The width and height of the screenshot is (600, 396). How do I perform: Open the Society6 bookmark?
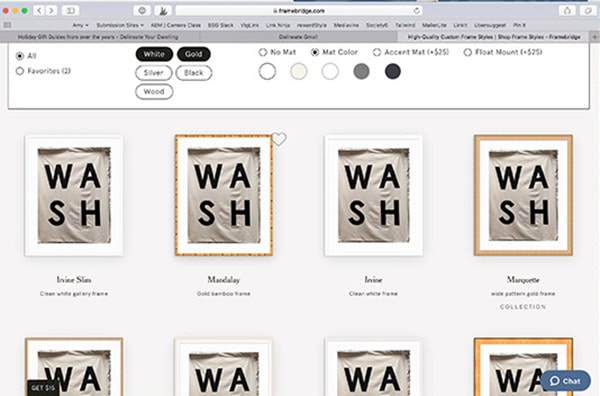click(x=377, y=25)
